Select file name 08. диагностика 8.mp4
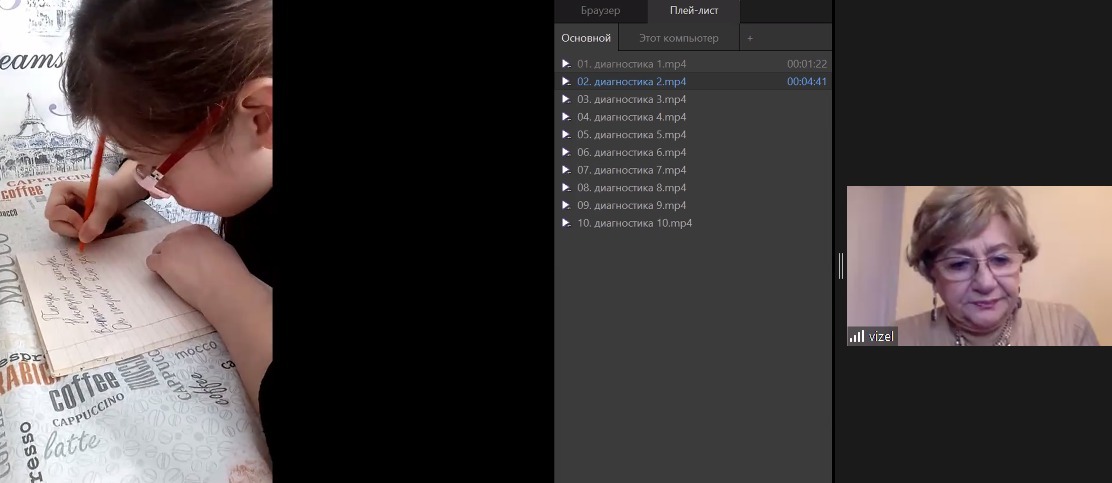This screenshot has width=1112, height=483. tap(631, 188)
